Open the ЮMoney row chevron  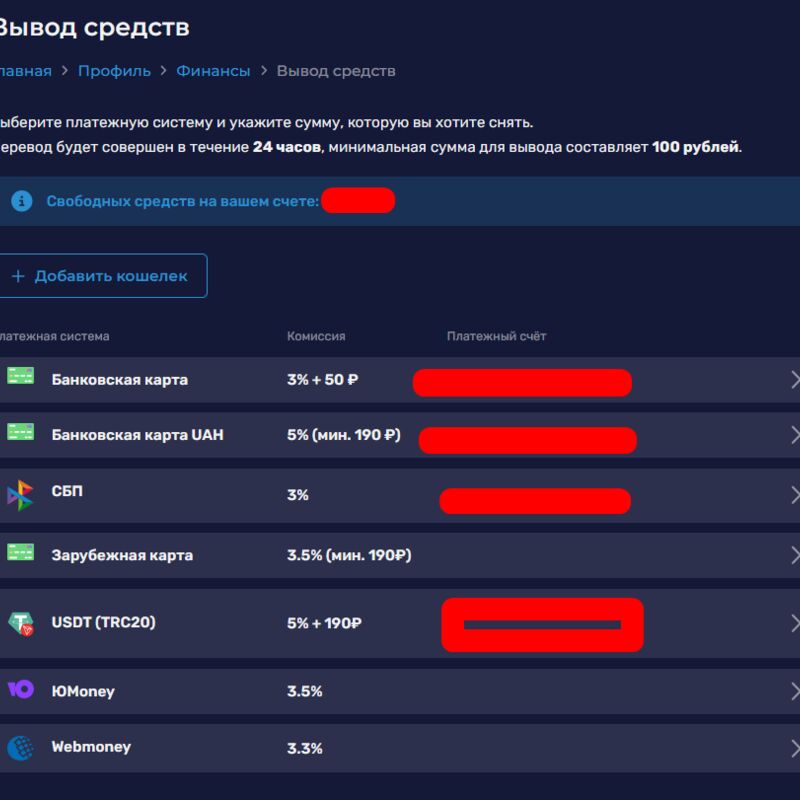click(795, 691)
